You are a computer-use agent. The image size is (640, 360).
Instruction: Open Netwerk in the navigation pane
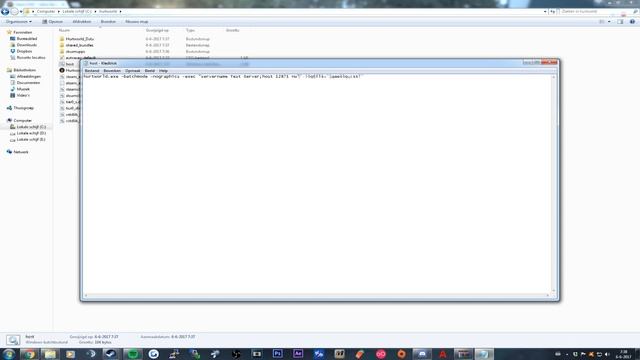click(20, 152)
